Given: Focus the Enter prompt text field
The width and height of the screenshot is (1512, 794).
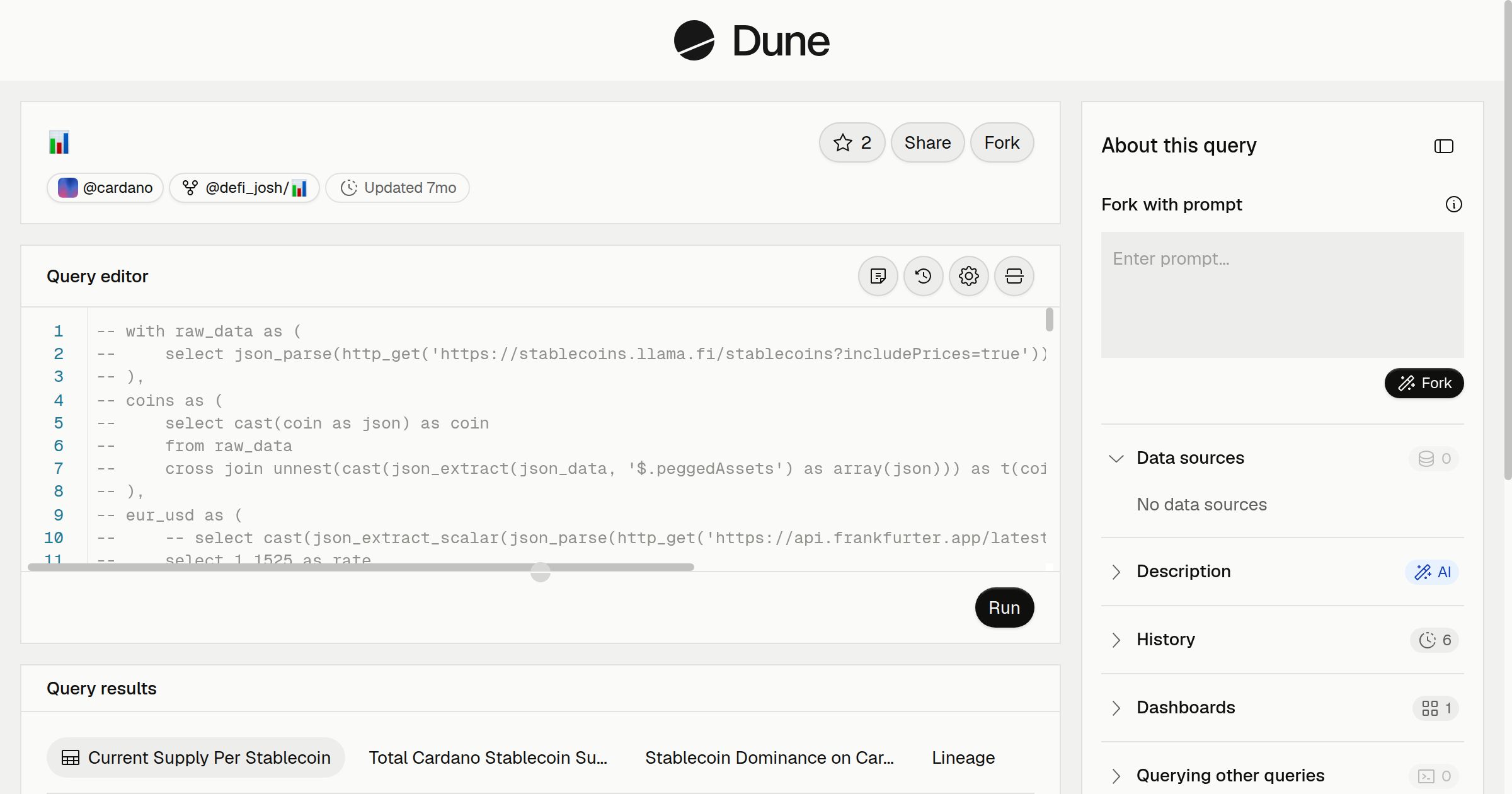Looking at the screenshot, I should (1282, 295).
